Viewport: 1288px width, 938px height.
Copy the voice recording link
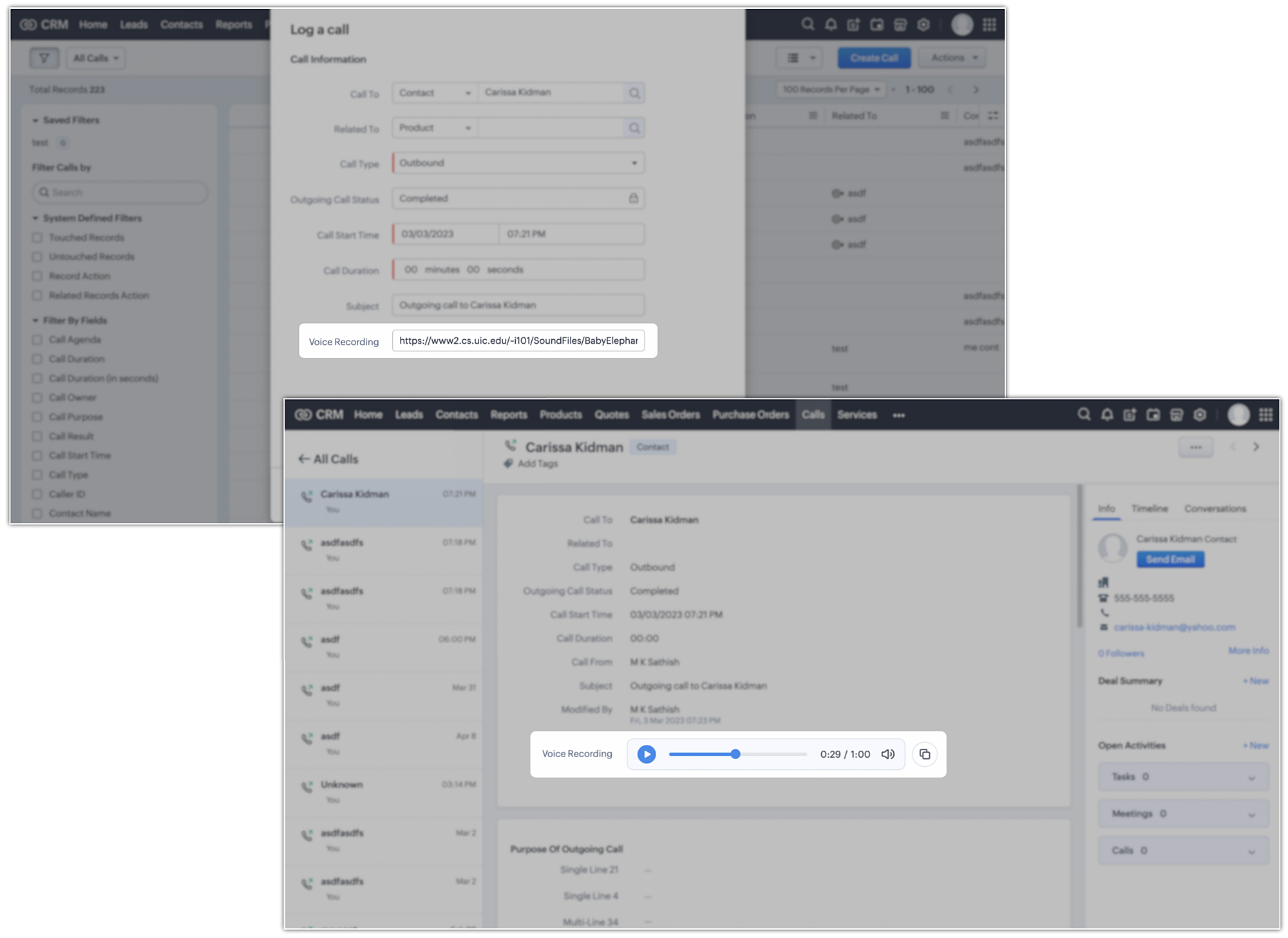tap(925, 754)
